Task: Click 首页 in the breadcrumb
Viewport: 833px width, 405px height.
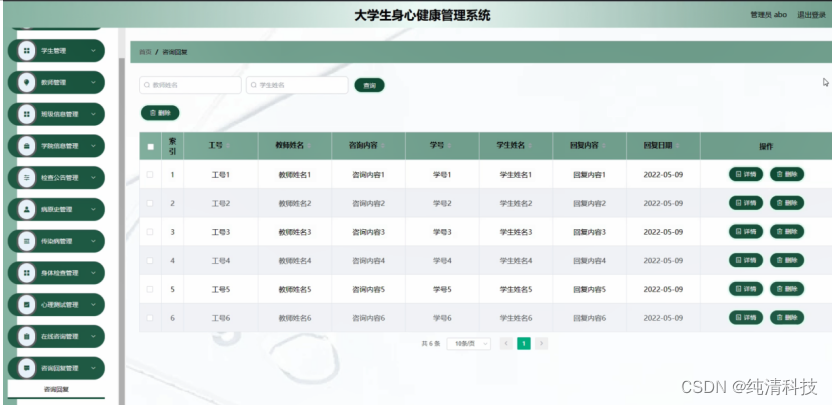Action: pyautogui.click(x=145, y=52)
